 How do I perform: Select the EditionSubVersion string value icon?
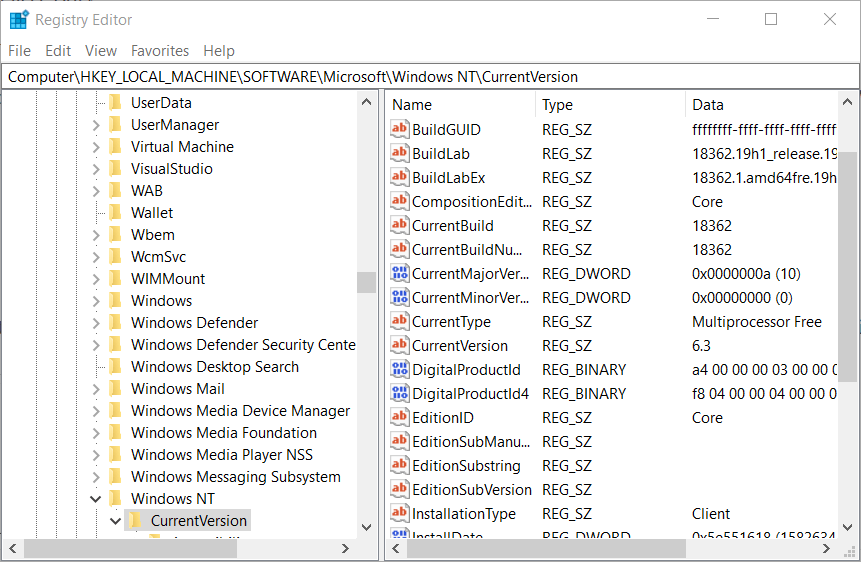[399, 489]
